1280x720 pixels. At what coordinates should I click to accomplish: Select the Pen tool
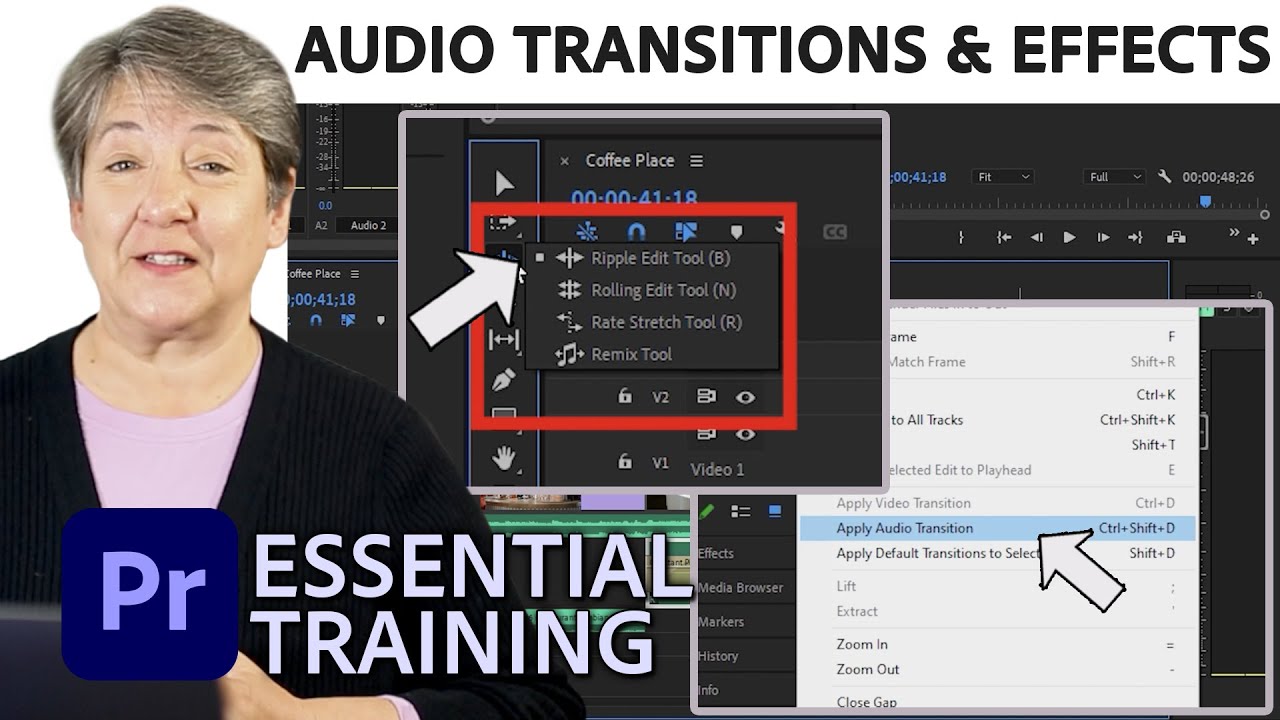tap(503, 379)
